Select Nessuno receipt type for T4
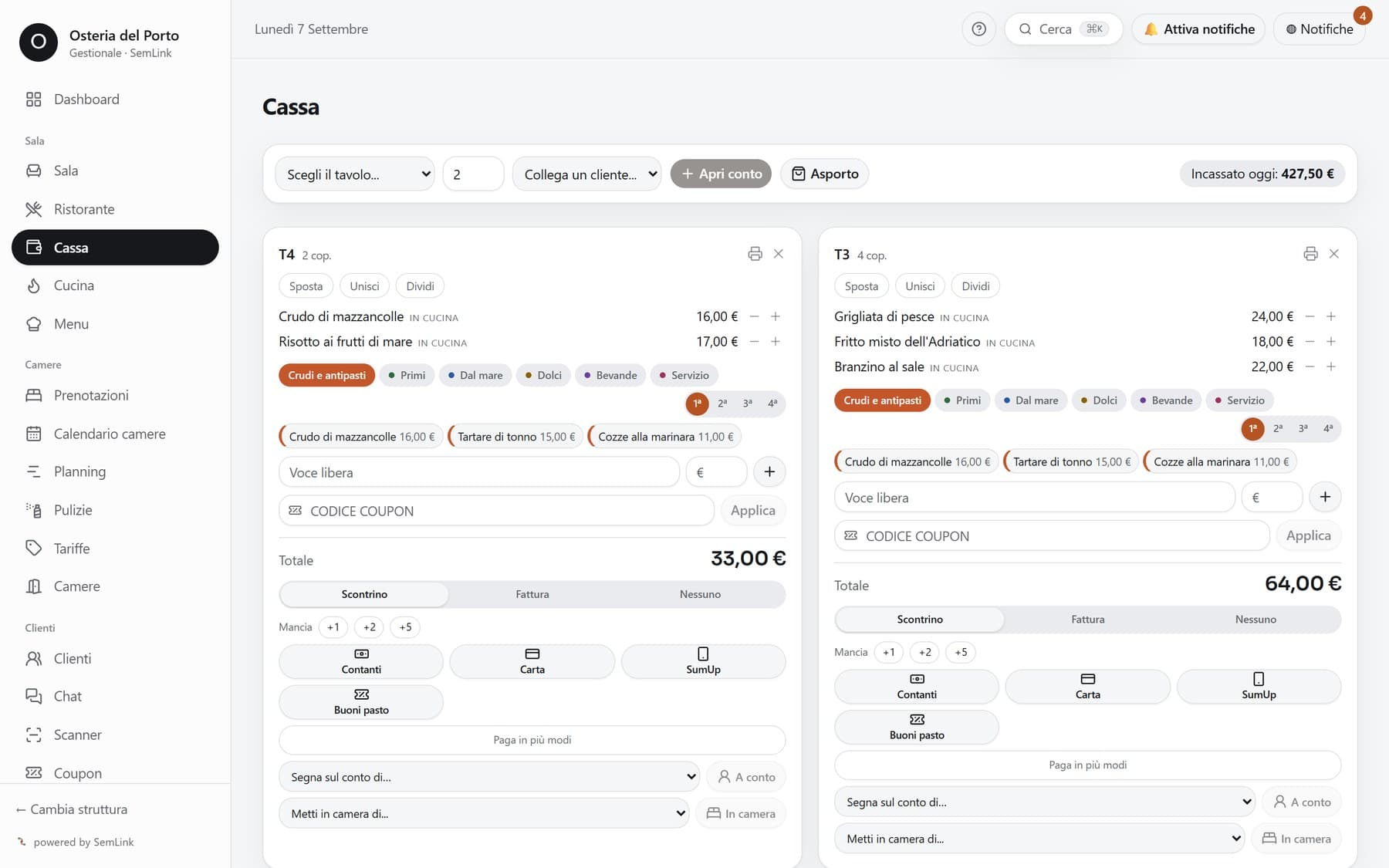 700,594
